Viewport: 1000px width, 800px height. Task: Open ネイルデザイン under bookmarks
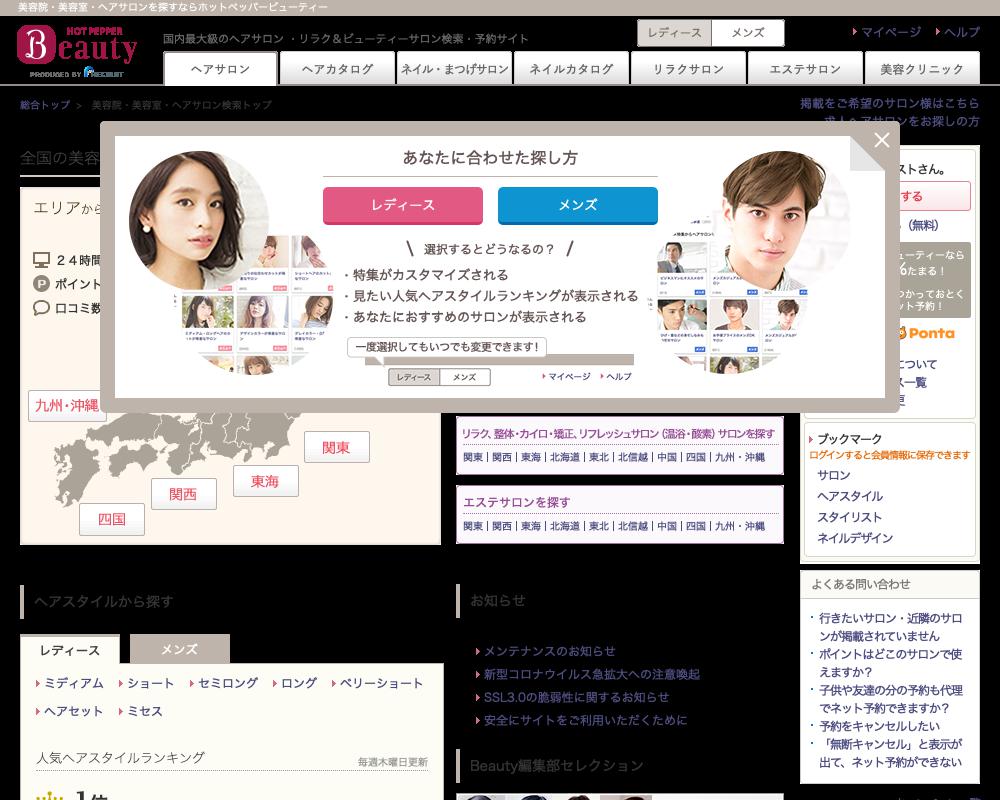[x=854, y=538]
